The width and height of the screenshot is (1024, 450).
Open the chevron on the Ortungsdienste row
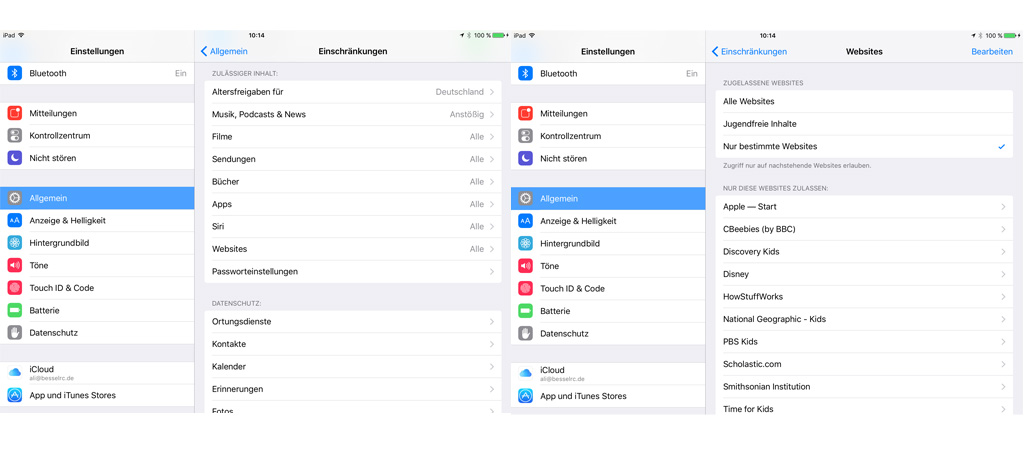[x=492, y=321]
